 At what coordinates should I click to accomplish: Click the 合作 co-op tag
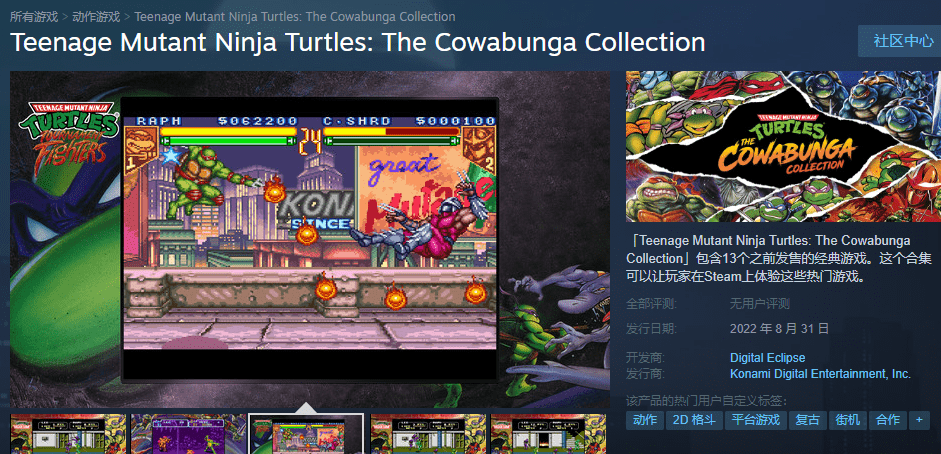tap(888, 420)
